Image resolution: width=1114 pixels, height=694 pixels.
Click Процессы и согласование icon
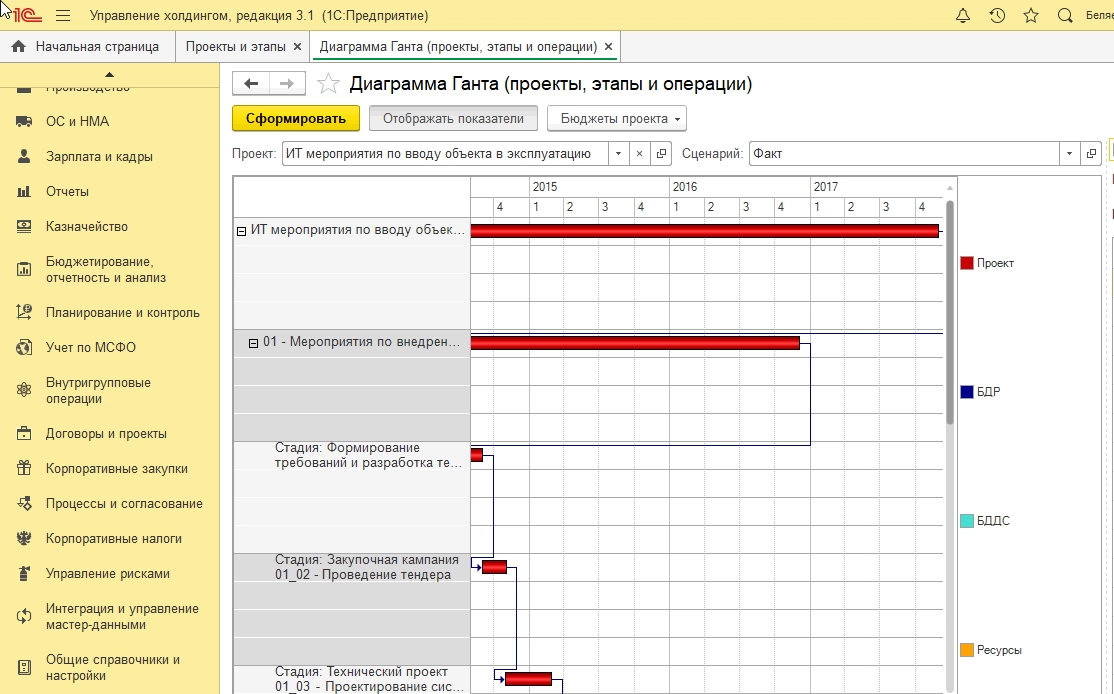coord(24,504)
